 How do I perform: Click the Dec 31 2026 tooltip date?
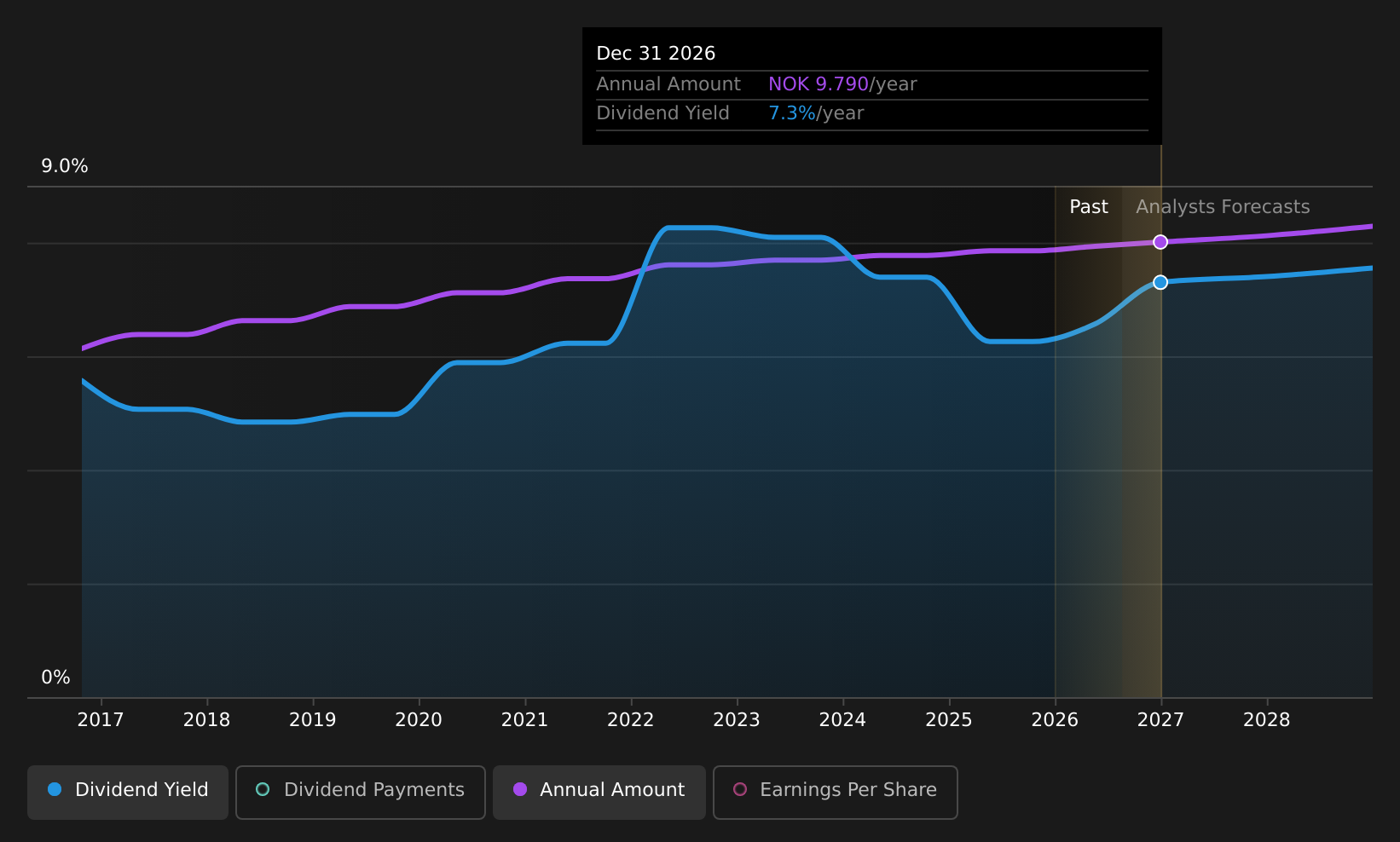[x=656, y=54]
